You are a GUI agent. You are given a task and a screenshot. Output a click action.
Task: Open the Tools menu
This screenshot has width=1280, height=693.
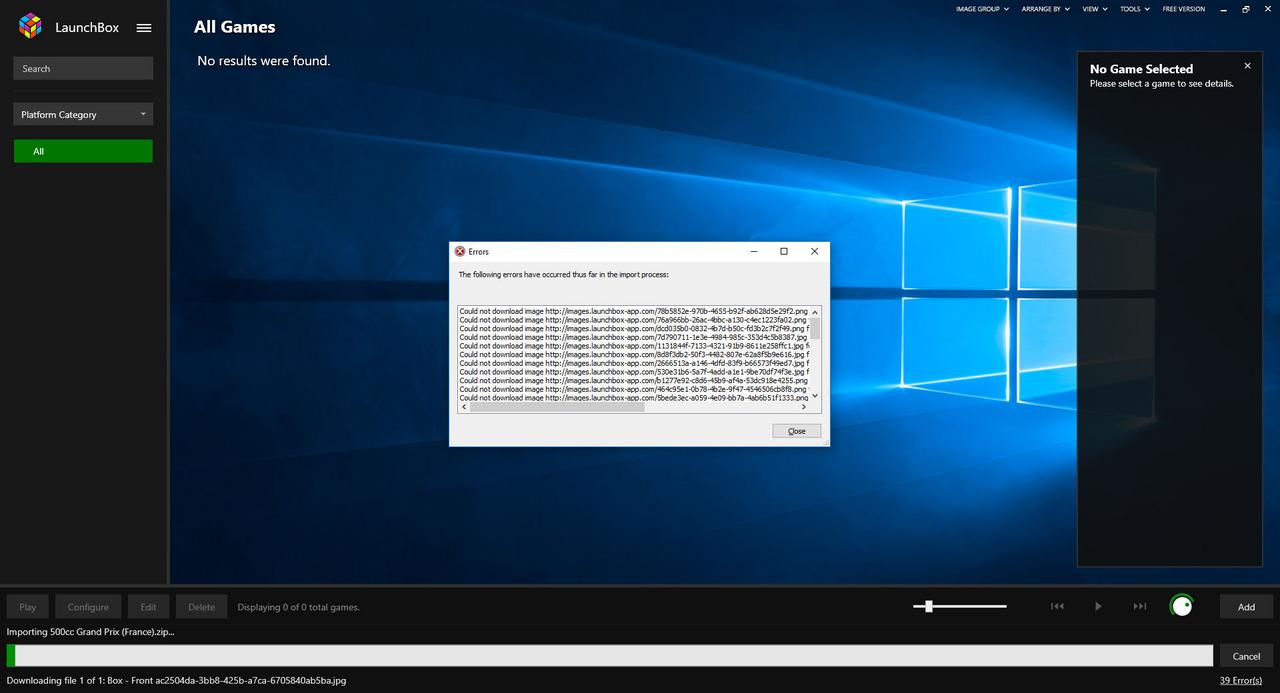1135,9
